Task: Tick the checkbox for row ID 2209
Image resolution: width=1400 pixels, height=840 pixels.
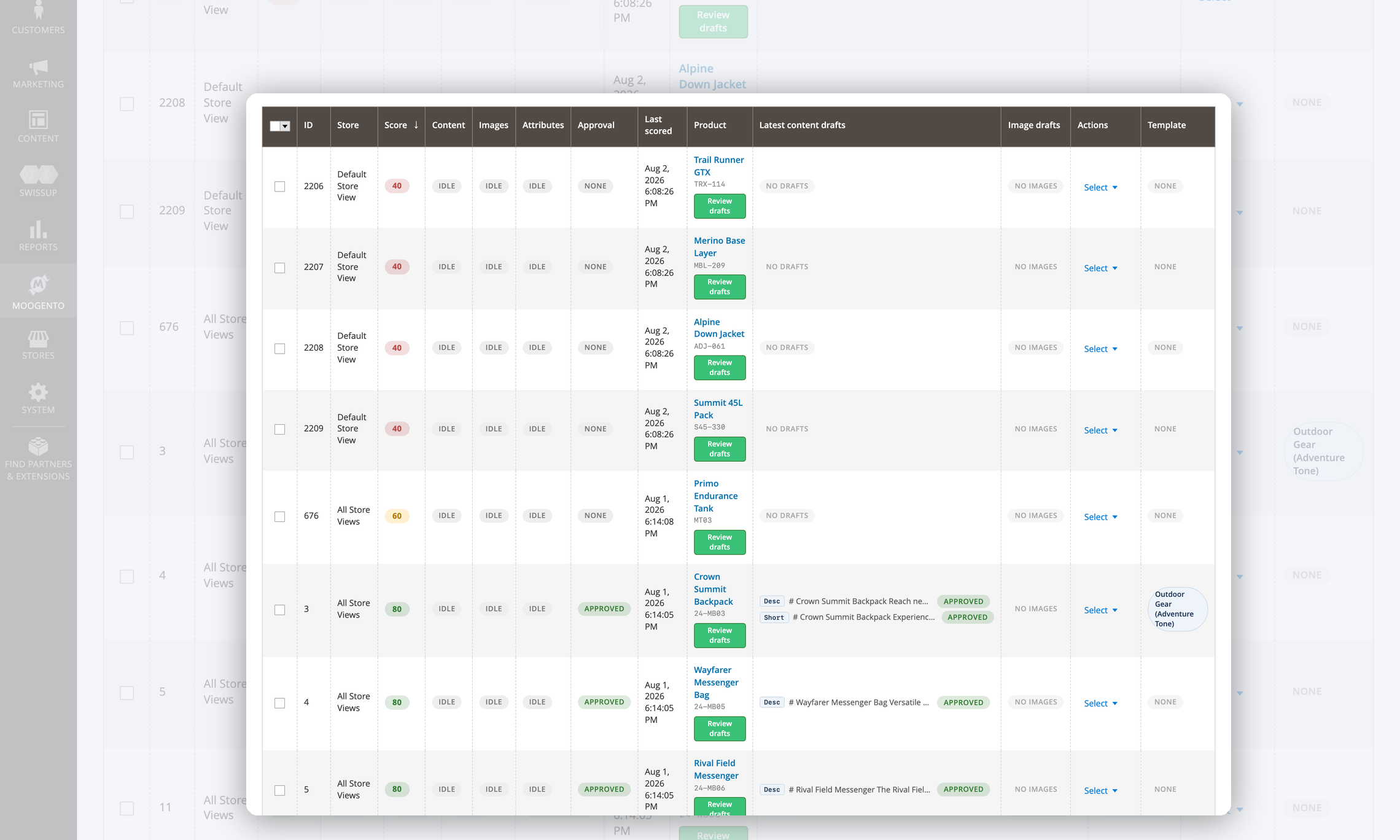Action: [279, 429]
